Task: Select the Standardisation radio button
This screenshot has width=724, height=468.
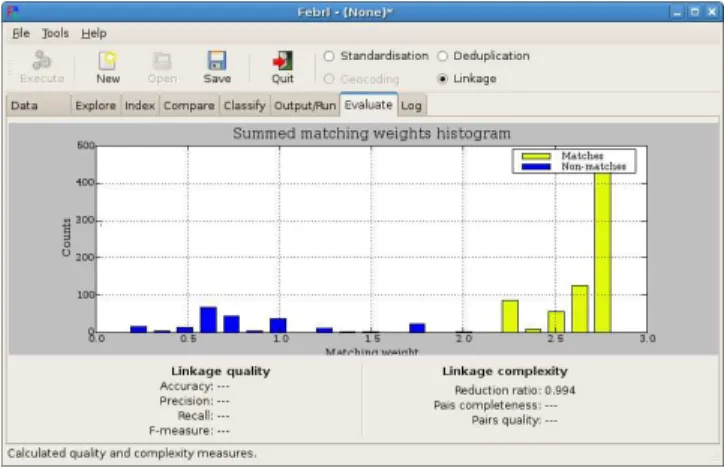Action: click(329, 56)
